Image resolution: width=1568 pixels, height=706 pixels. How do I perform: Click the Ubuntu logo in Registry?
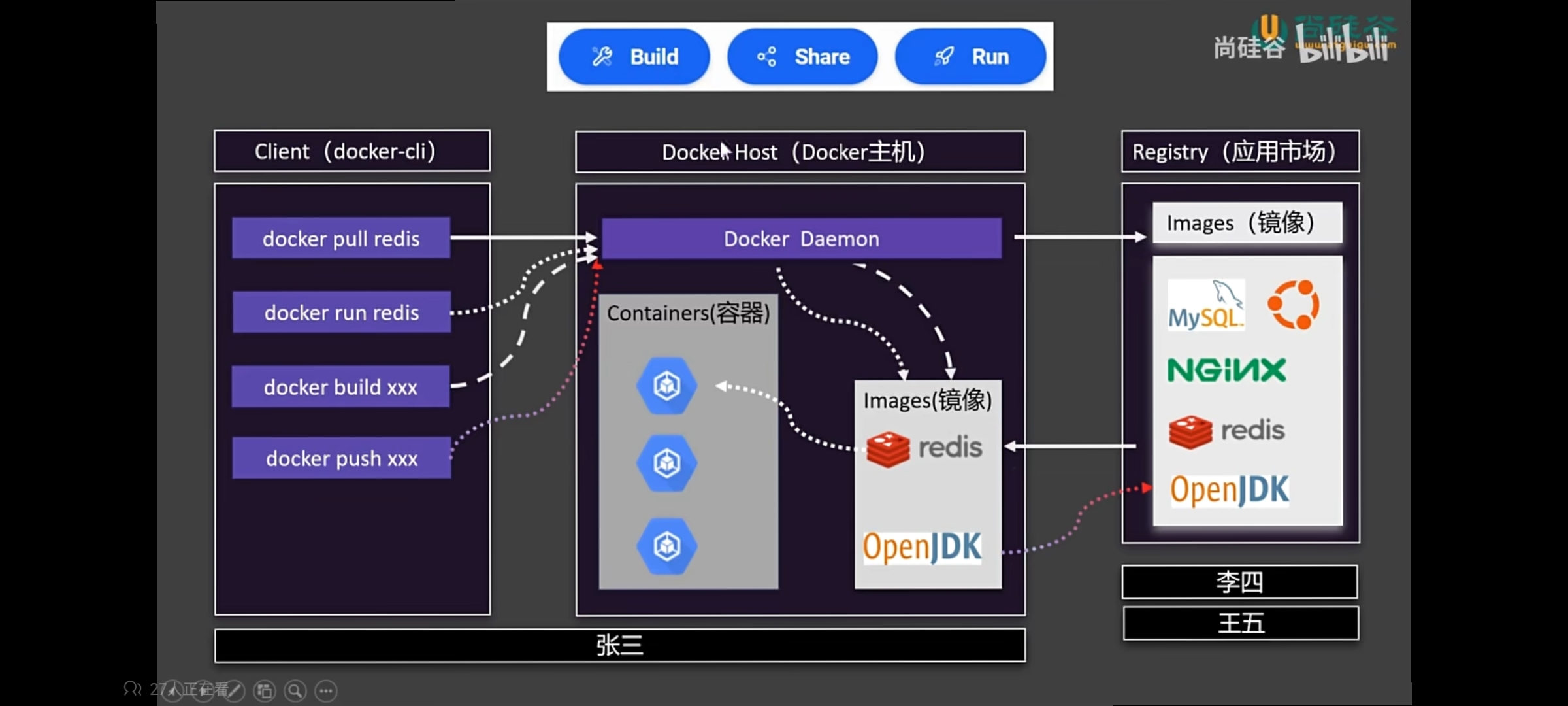pyautogui.click(x=1293, y=305)
